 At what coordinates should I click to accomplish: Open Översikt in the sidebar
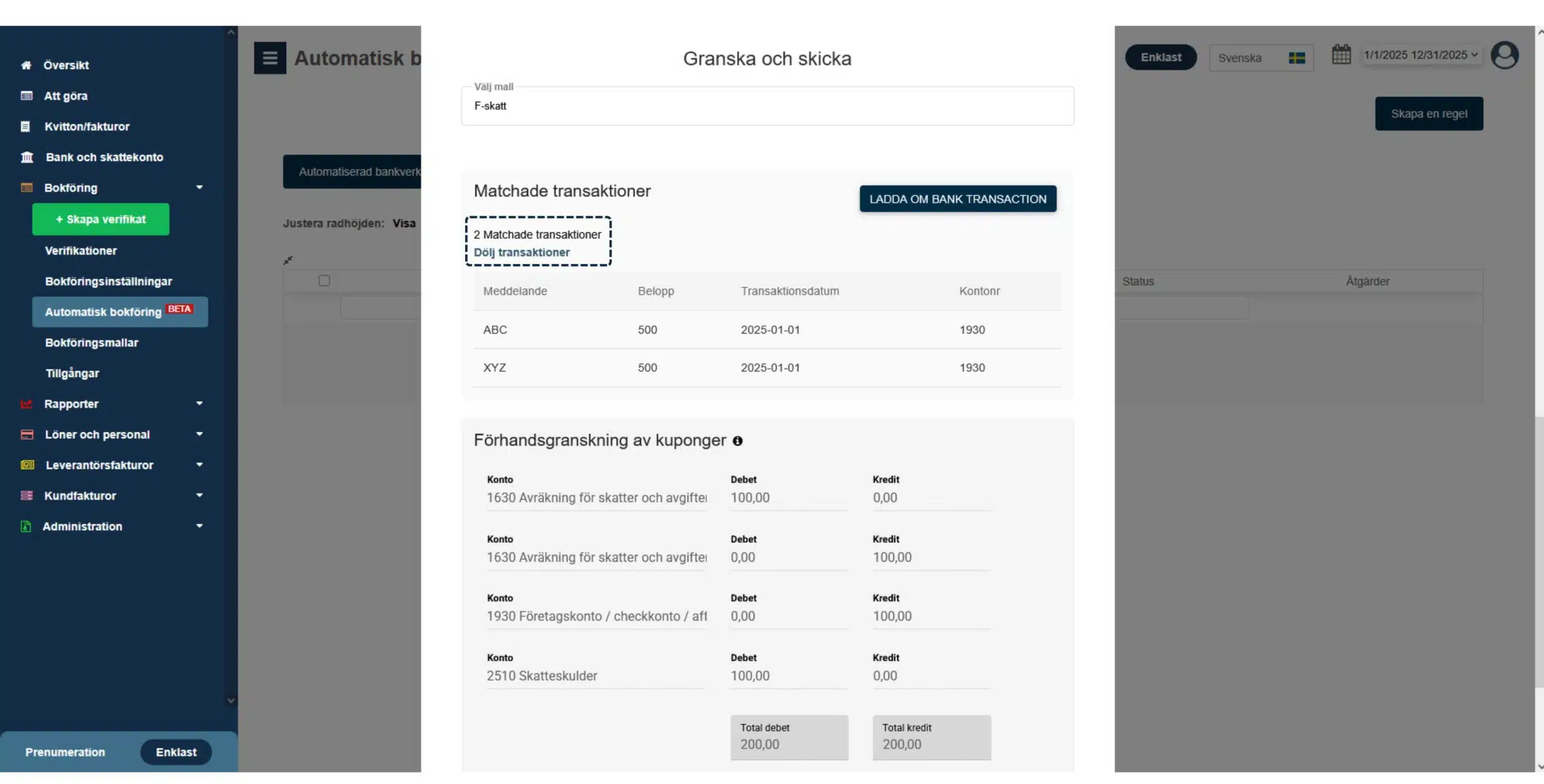pyautogui.click(x=66, y=65)
